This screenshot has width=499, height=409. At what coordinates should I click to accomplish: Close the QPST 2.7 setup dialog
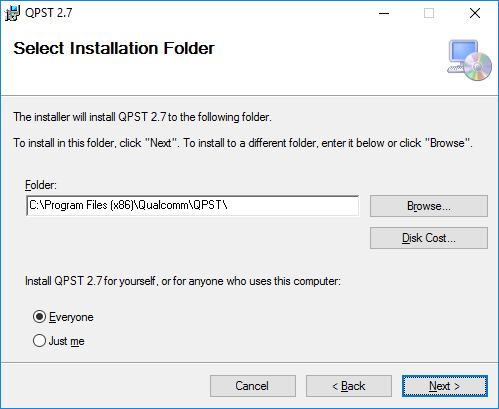[475, 13]
